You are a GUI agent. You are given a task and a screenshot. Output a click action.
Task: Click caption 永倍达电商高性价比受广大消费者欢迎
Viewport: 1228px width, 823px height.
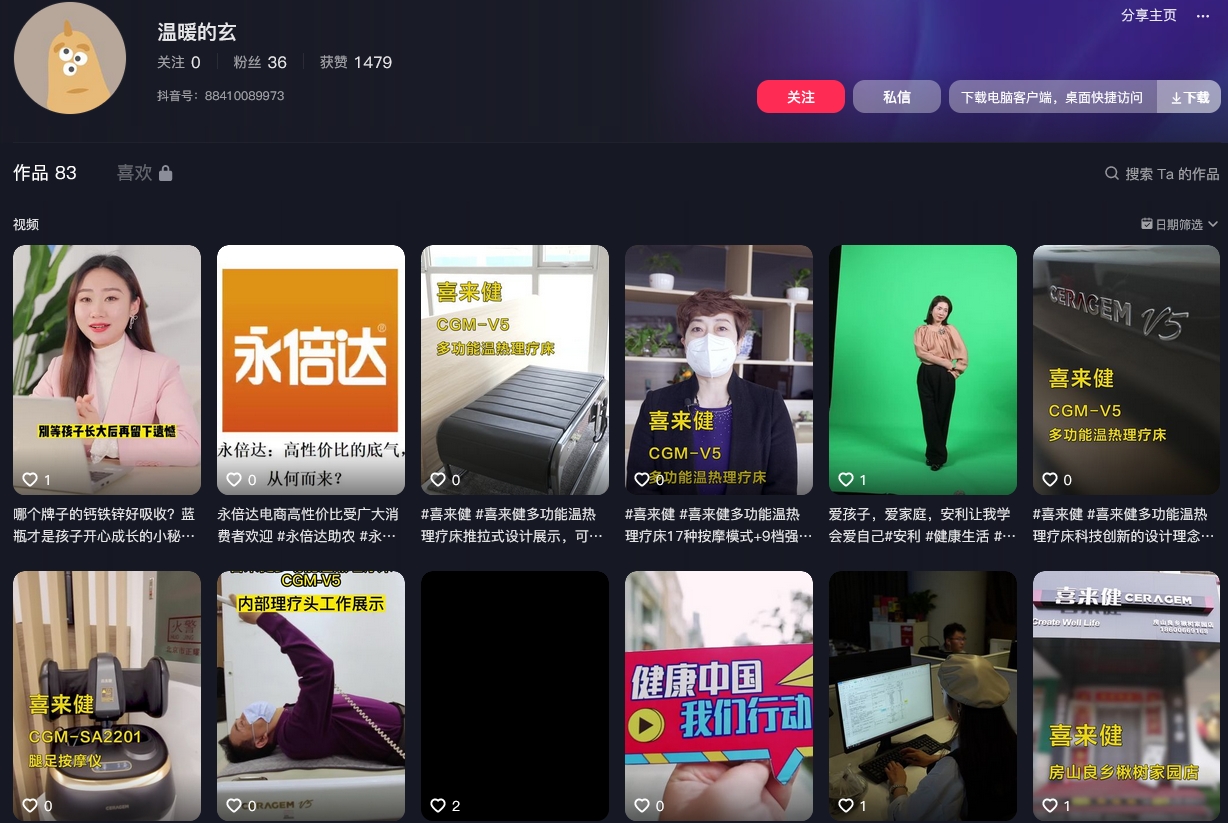(x=308, y=525)
